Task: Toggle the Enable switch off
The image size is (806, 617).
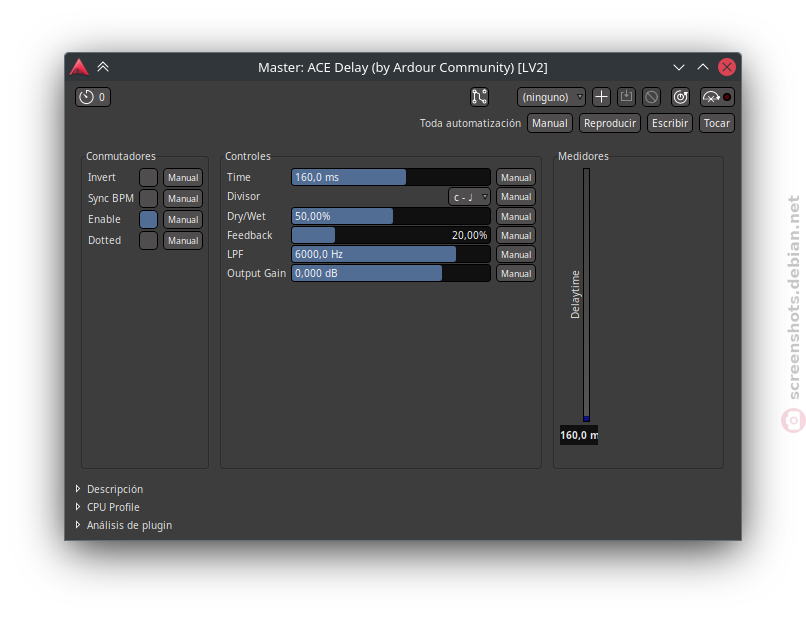Action: 149,220
